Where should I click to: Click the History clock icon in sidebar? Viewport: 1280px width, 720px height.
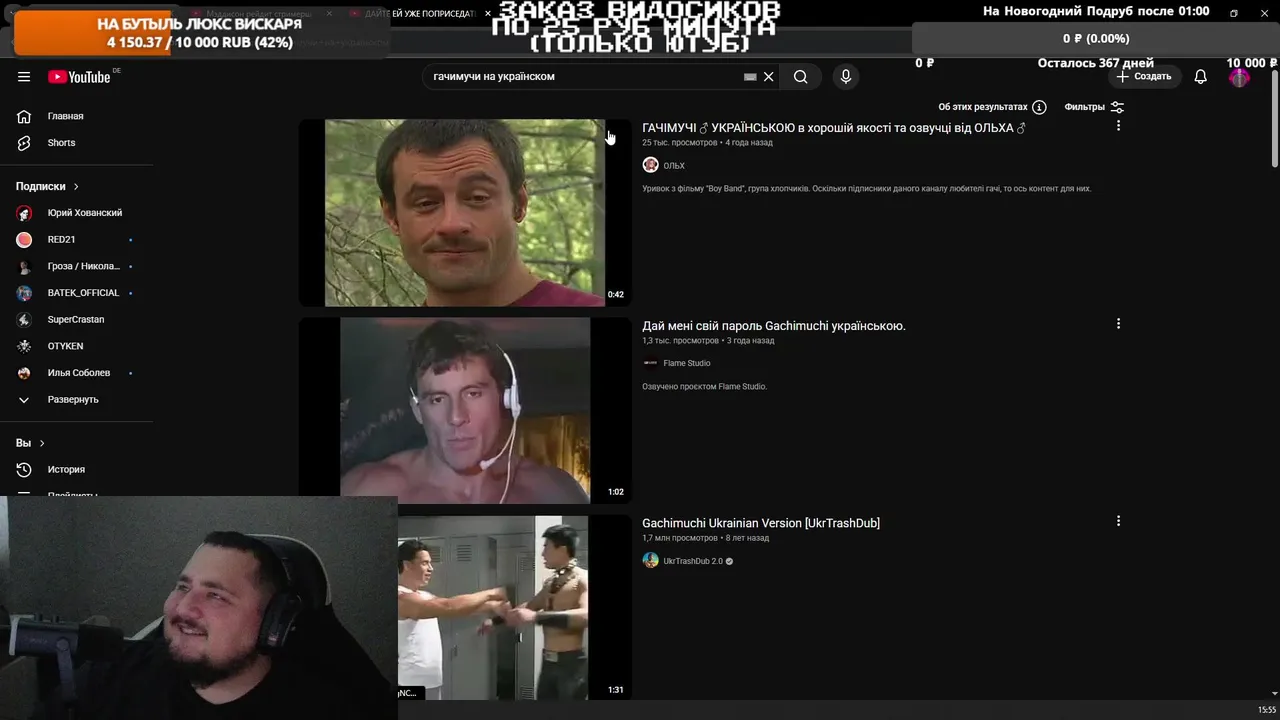24,470
